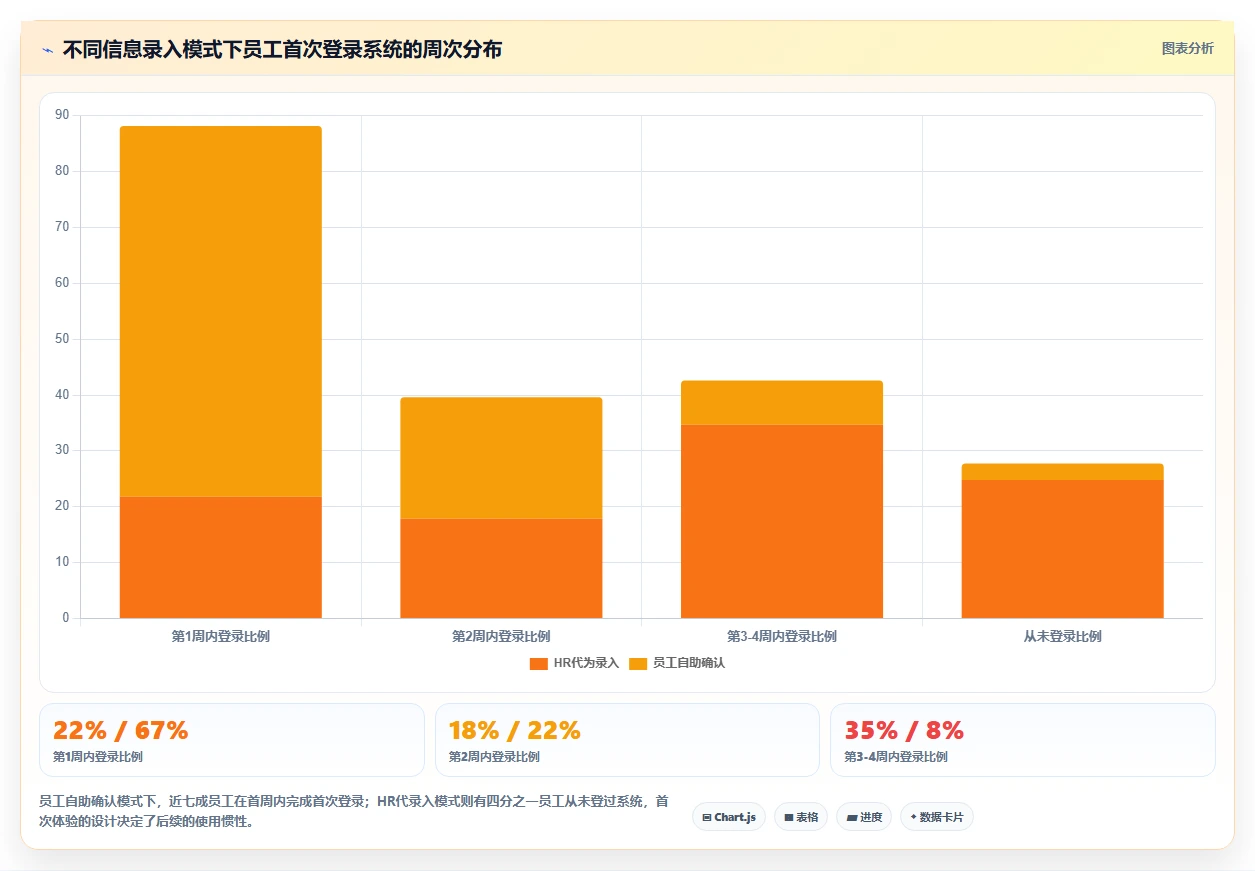Click the HR代为录入 segment of 从未登录比例 bar
The width and height of the screenshot is (1255, 871).
coord(1063,549)
